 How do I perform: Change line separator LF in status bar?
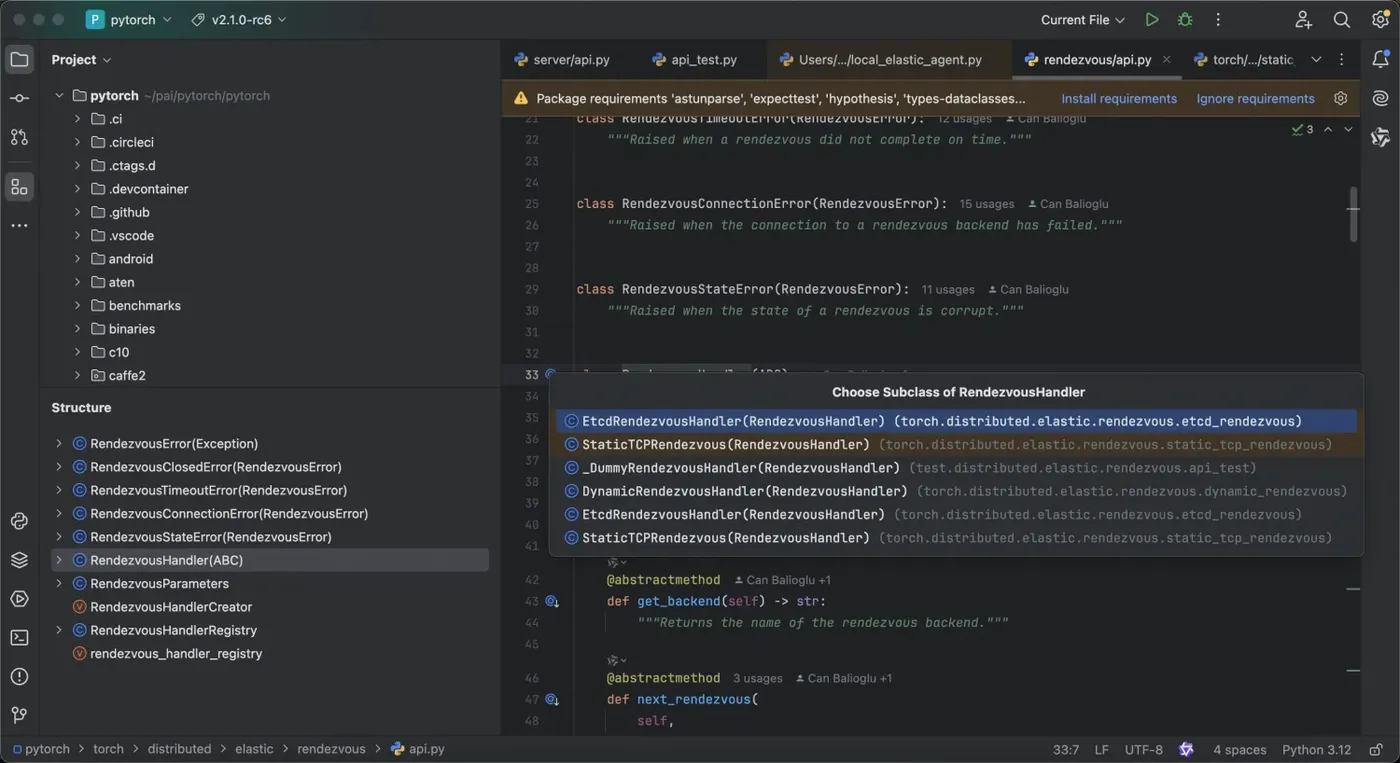(1101, 749)
